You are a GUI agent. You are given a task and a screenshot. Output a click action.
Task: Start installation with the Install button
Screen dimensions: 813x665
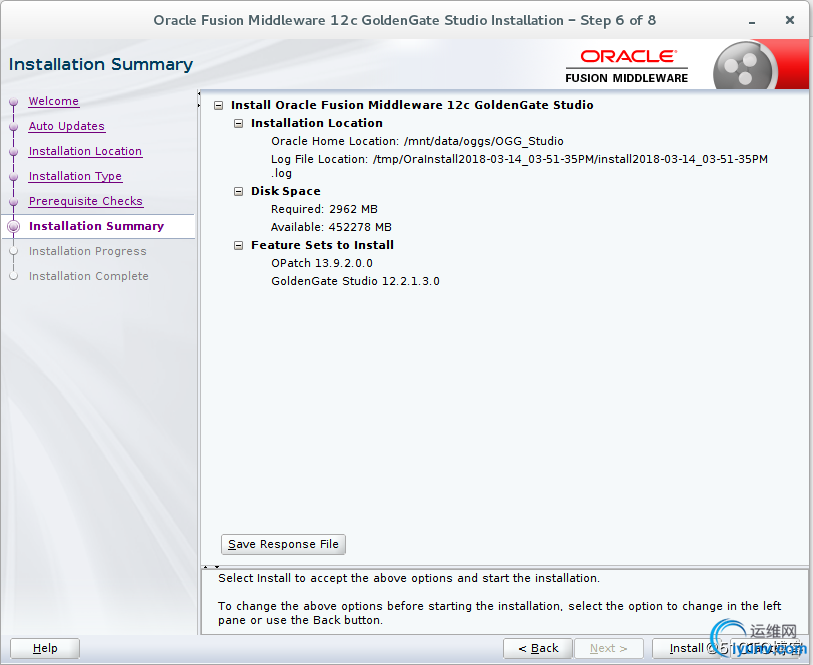[x=686, y=648]
